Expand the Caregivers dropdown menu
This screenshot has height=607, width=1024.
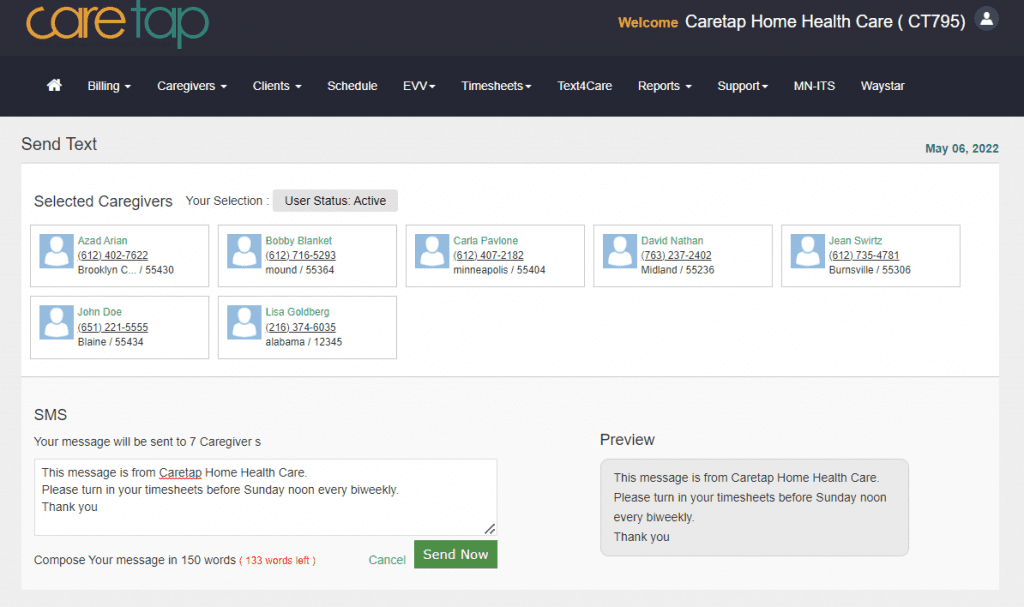click(x=191, y=86)
